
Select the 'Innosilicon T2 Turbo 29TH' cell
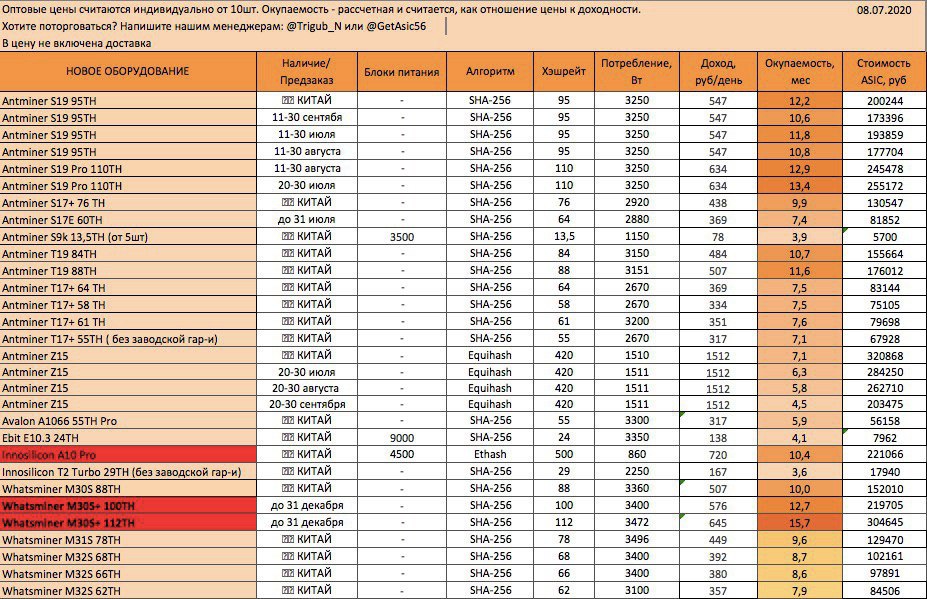click(128, 472)
